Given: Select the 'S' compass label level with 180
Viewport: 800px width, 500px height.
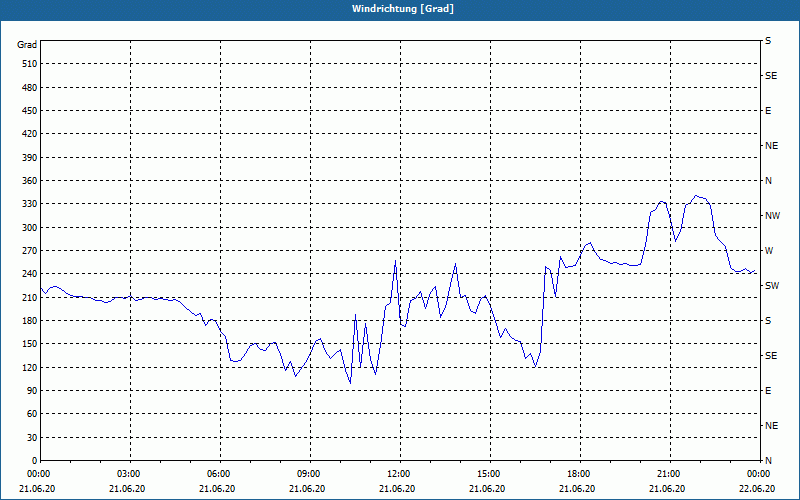Looking at the screenshot, I should [768, 321].
